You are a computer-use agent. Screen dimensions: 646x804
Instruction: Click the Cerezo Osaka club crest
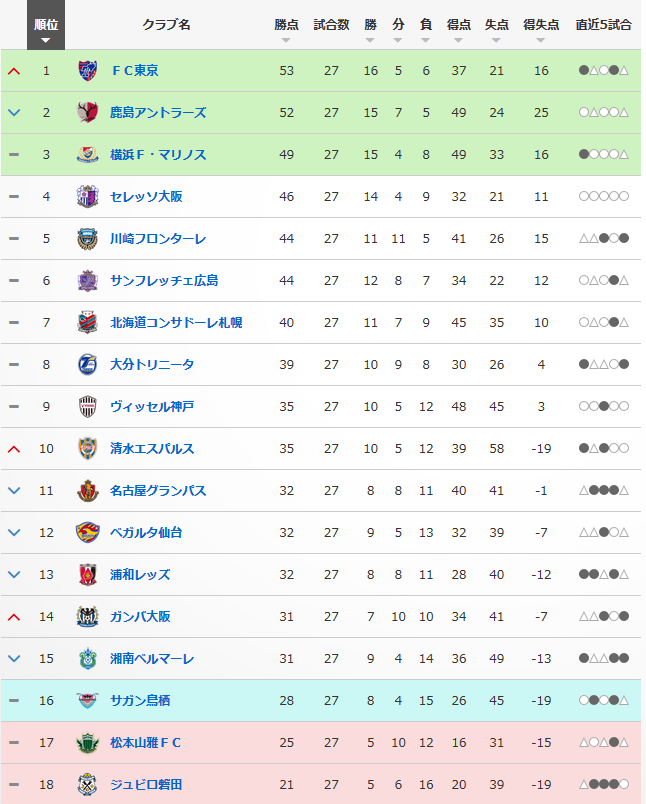88,196
